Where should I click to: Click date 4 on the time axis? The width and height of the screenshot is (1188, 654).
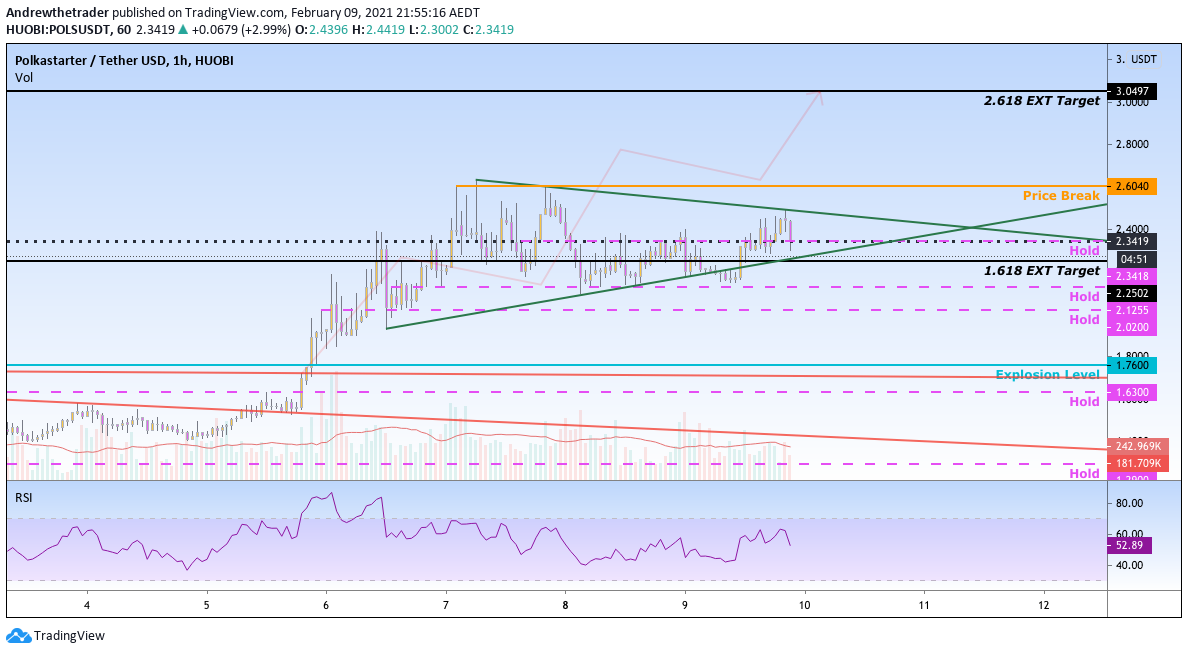pos(87,605)
